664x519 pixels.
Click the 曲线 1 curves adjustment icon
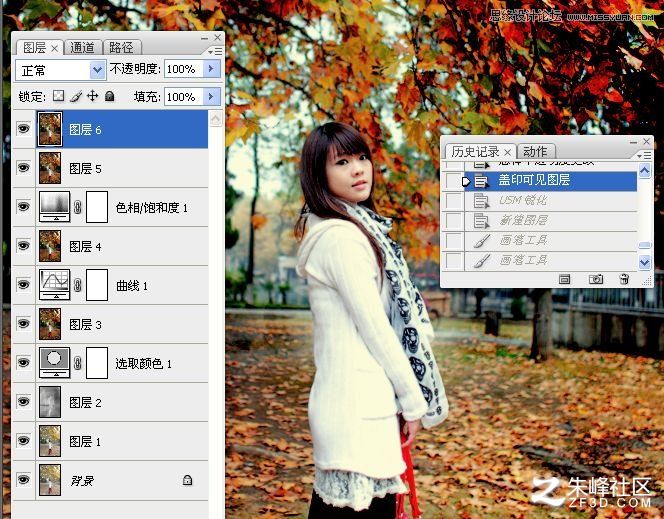(55, 284)
